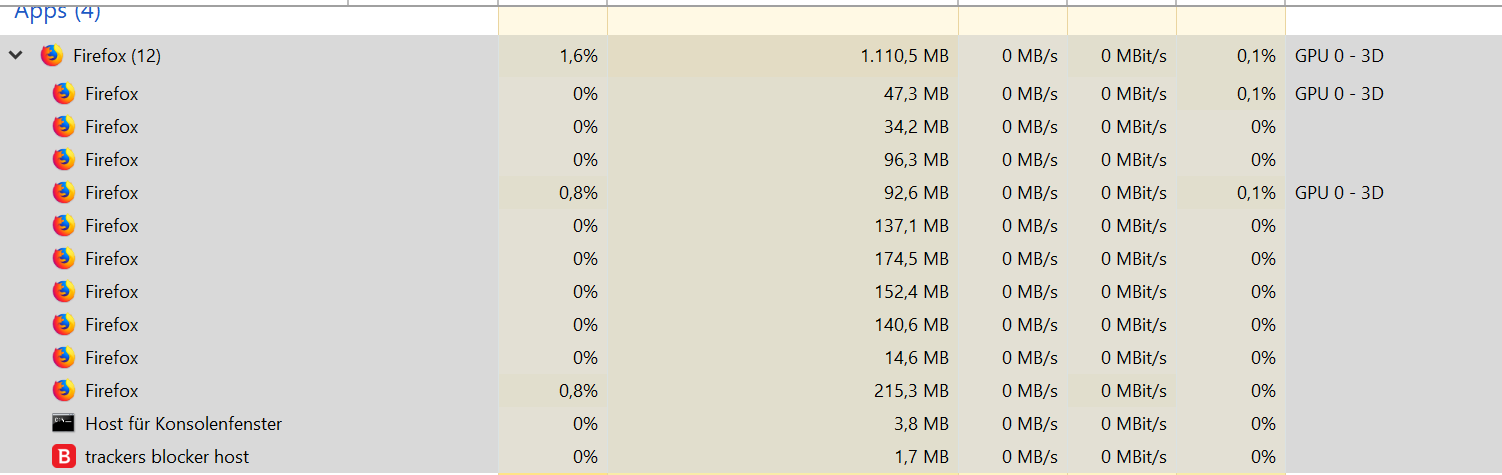Select Firefox process using 174,5 MB
The width and height of the screenshot is (1502, 475).
pyautogui.click(x=750, y=259)
